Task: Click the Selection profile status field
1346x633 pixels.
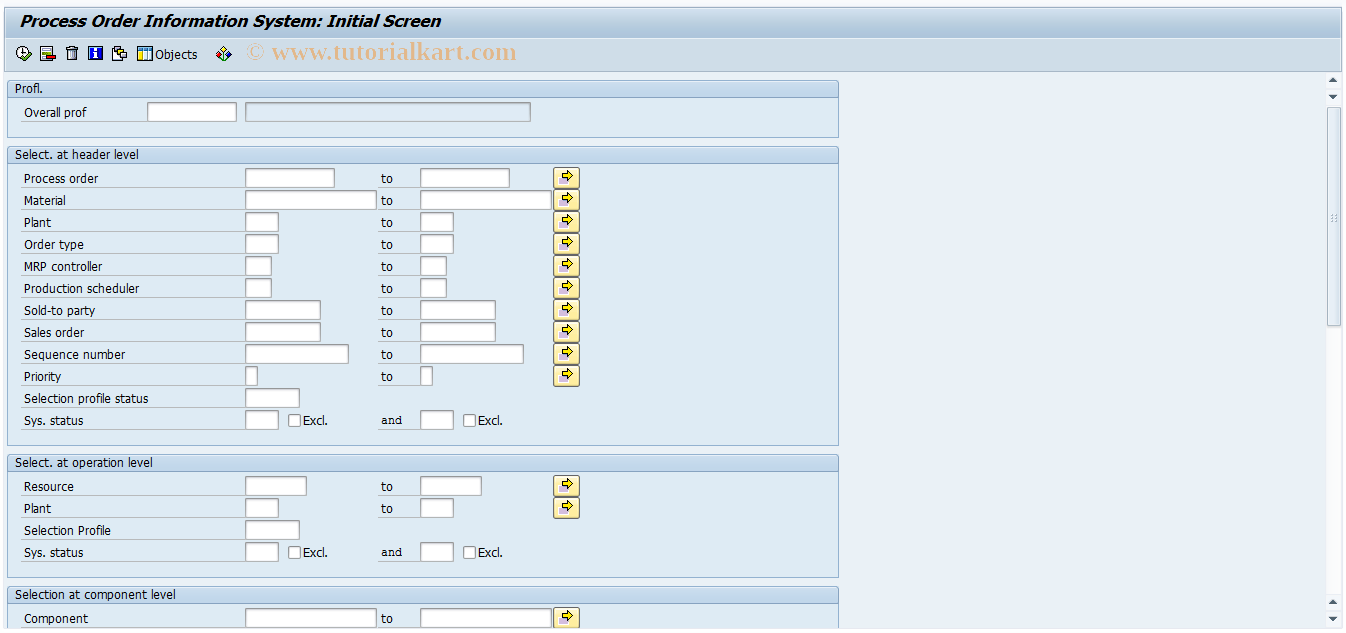Action: 272,398
